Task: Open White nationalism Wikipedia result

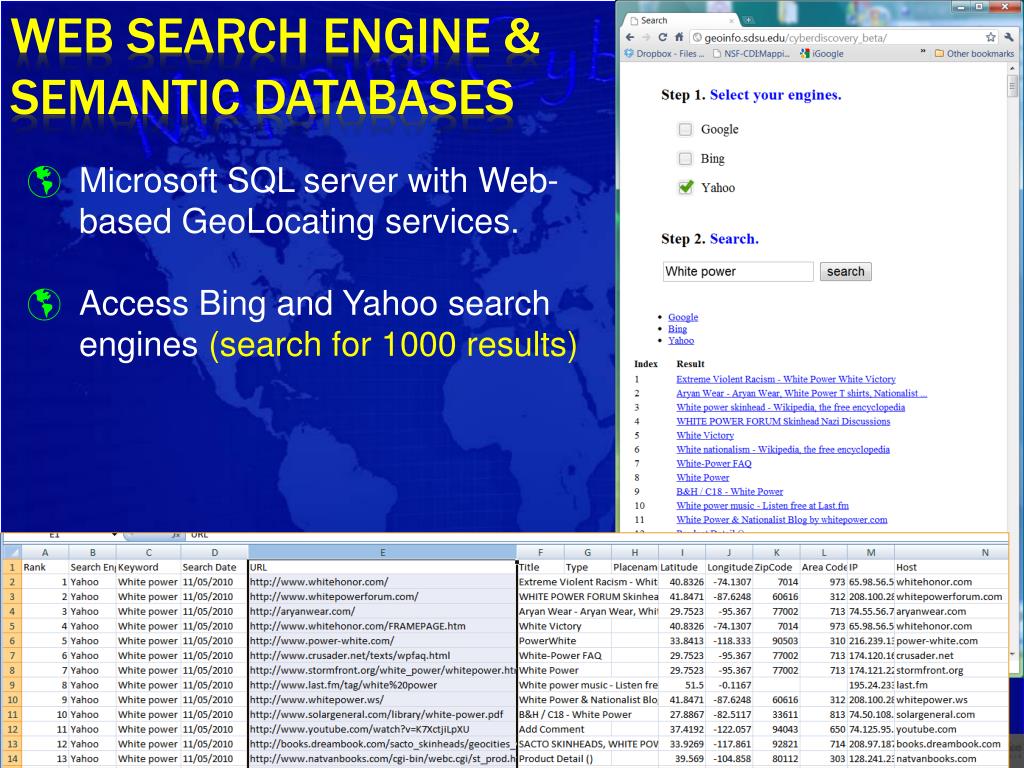Action: click(782, 449)
